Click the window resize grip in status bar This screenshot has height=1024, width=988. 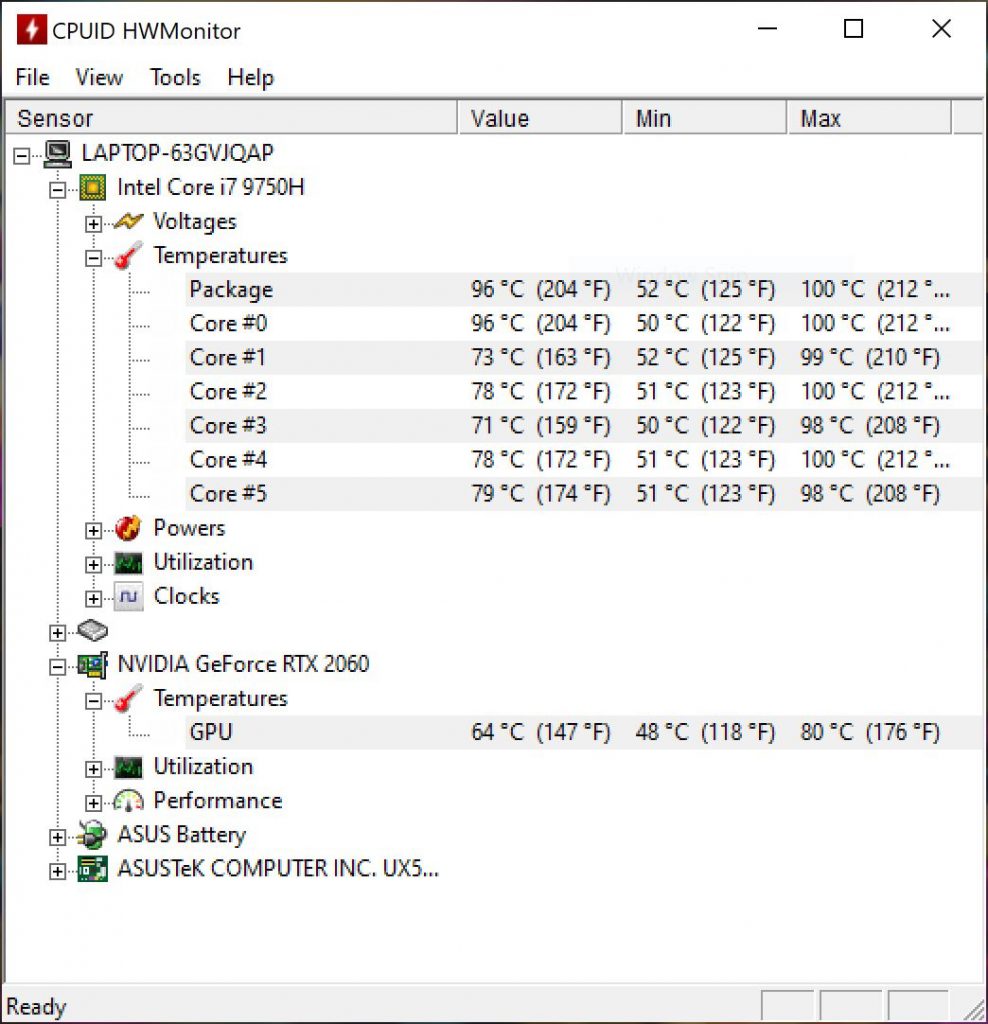pos(974,1009)
